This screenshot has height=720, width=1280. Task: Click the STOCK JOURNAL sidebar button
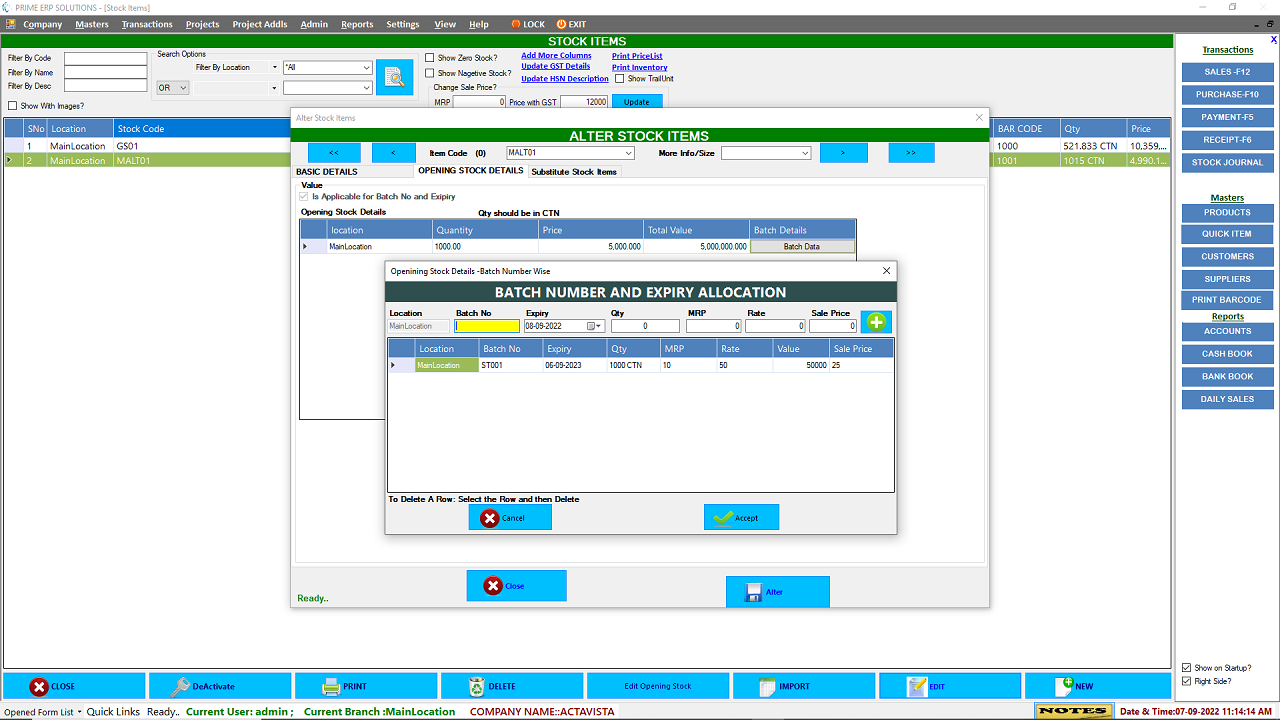[x=1228, y=163]
